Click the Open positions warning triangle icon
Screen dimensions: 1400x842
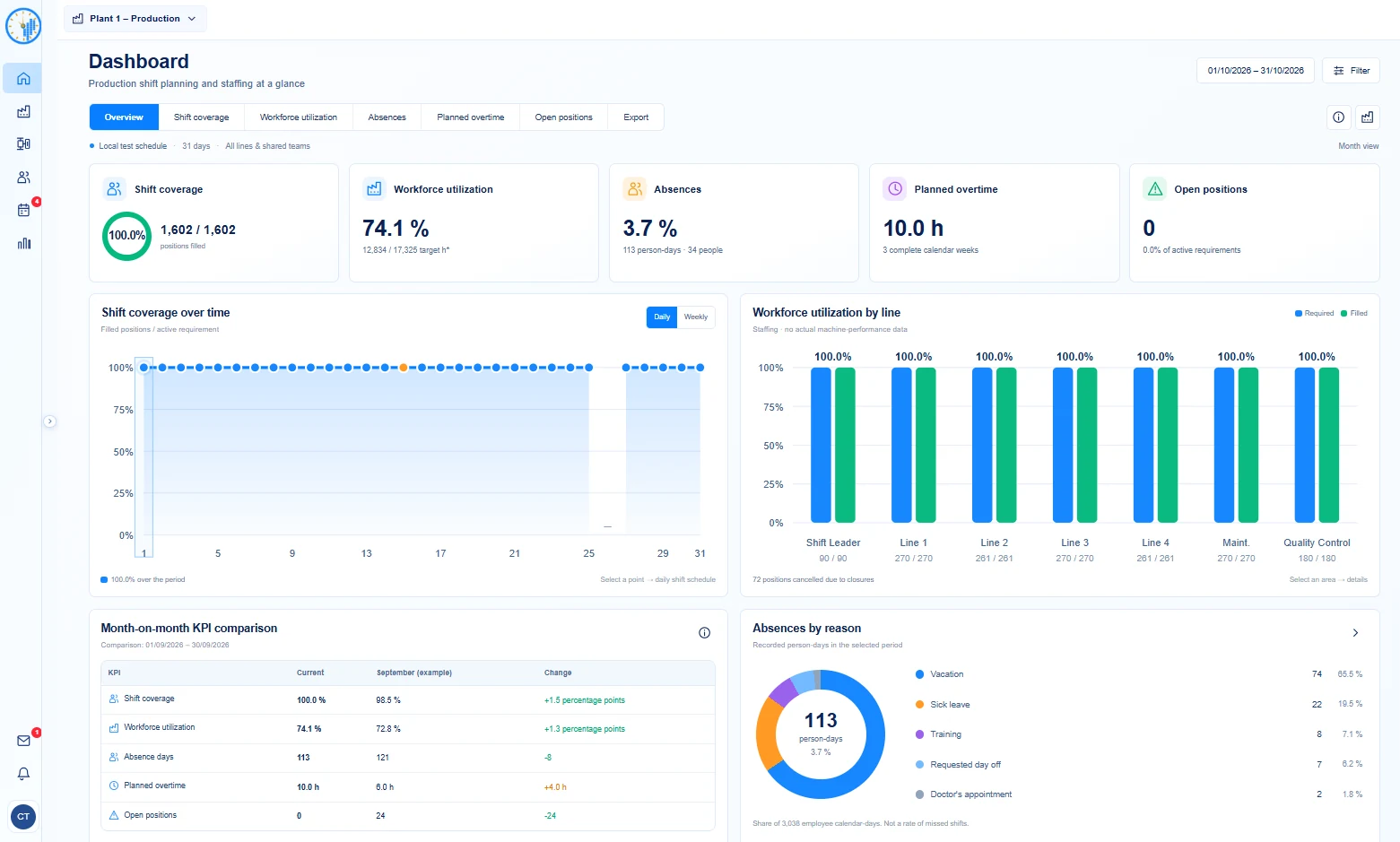tap(1155, 188)
